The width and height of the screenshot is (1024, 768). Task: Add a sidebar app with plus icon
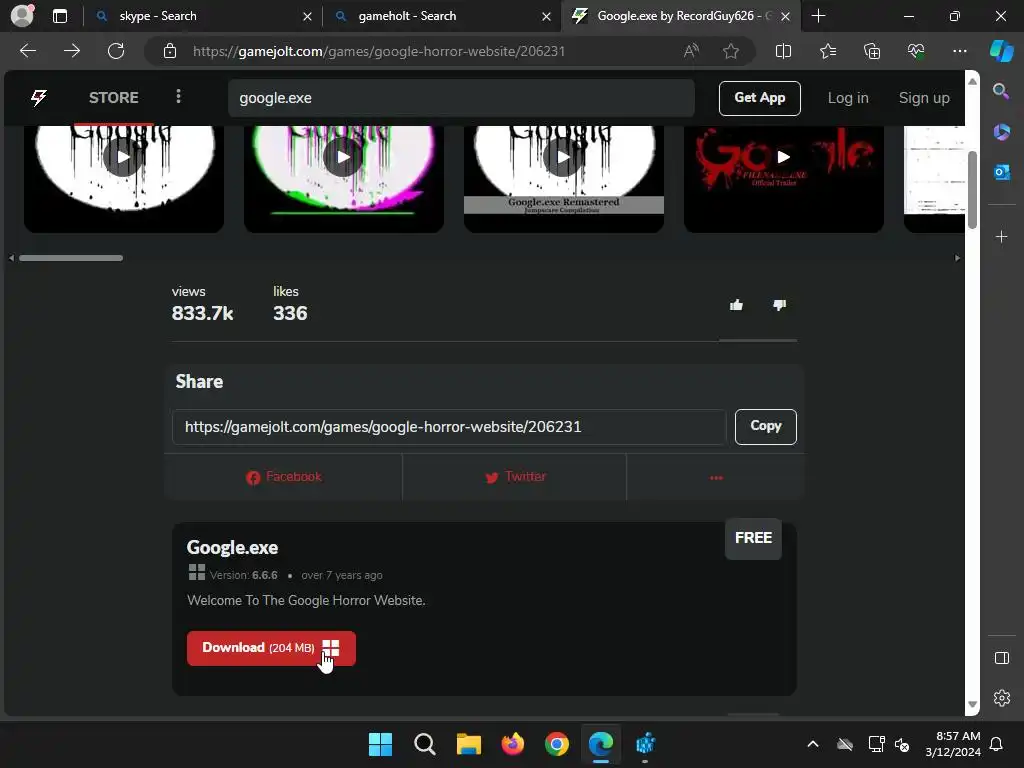[x=1001, y=236]
